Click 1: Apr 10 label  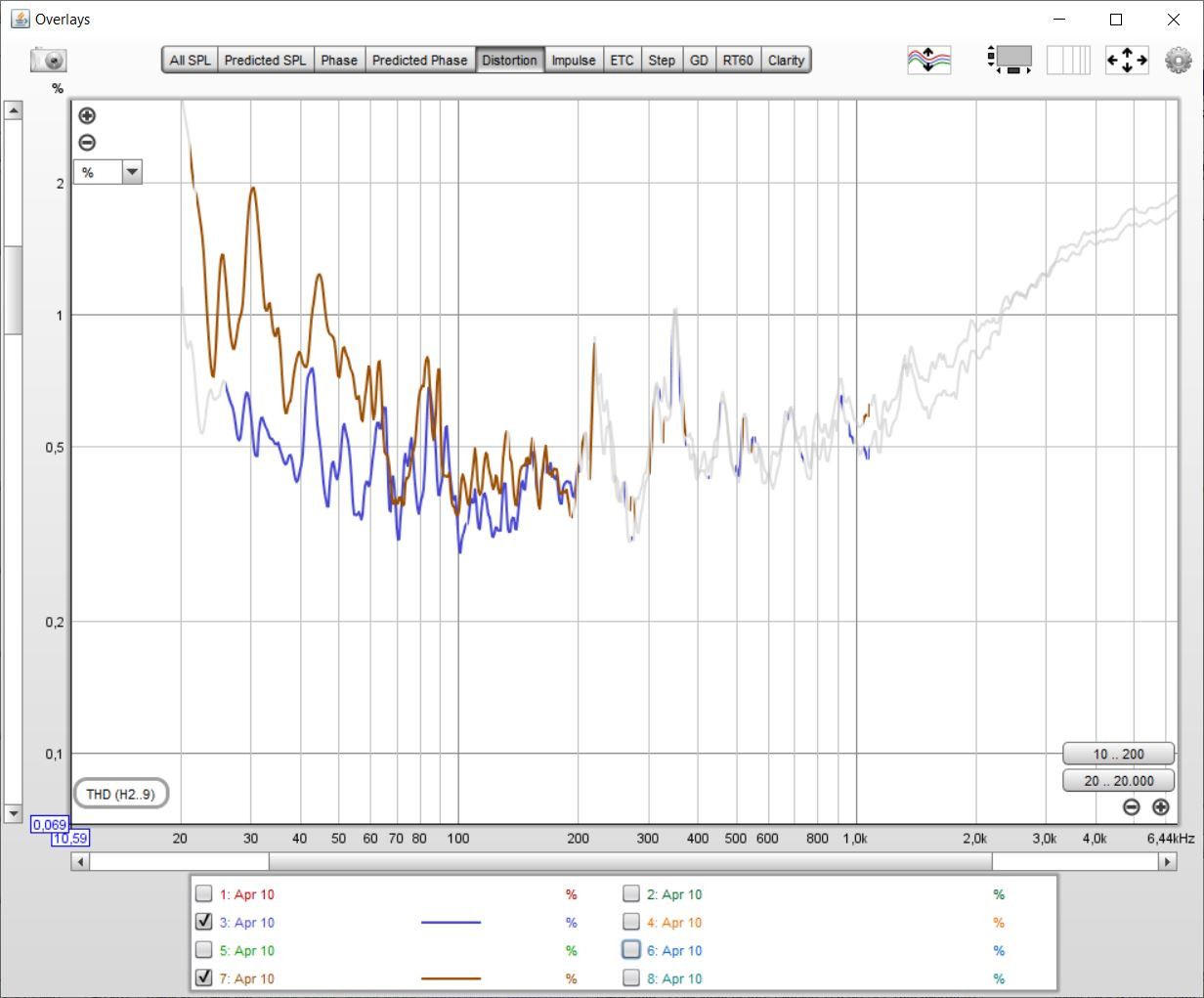(x=246, y=893)
